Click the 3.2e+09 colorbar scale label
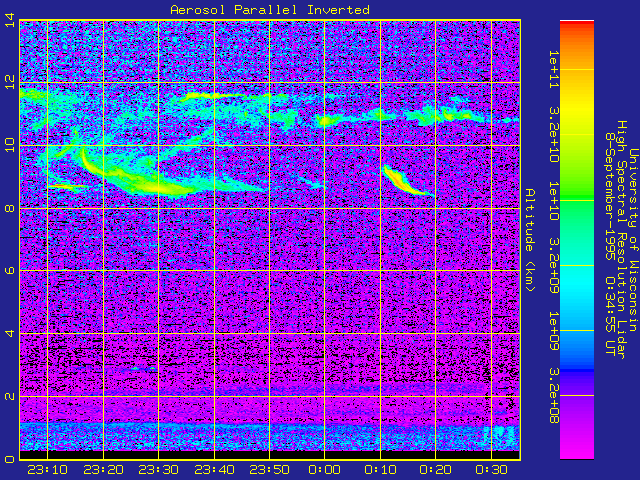 coord(553,266)
